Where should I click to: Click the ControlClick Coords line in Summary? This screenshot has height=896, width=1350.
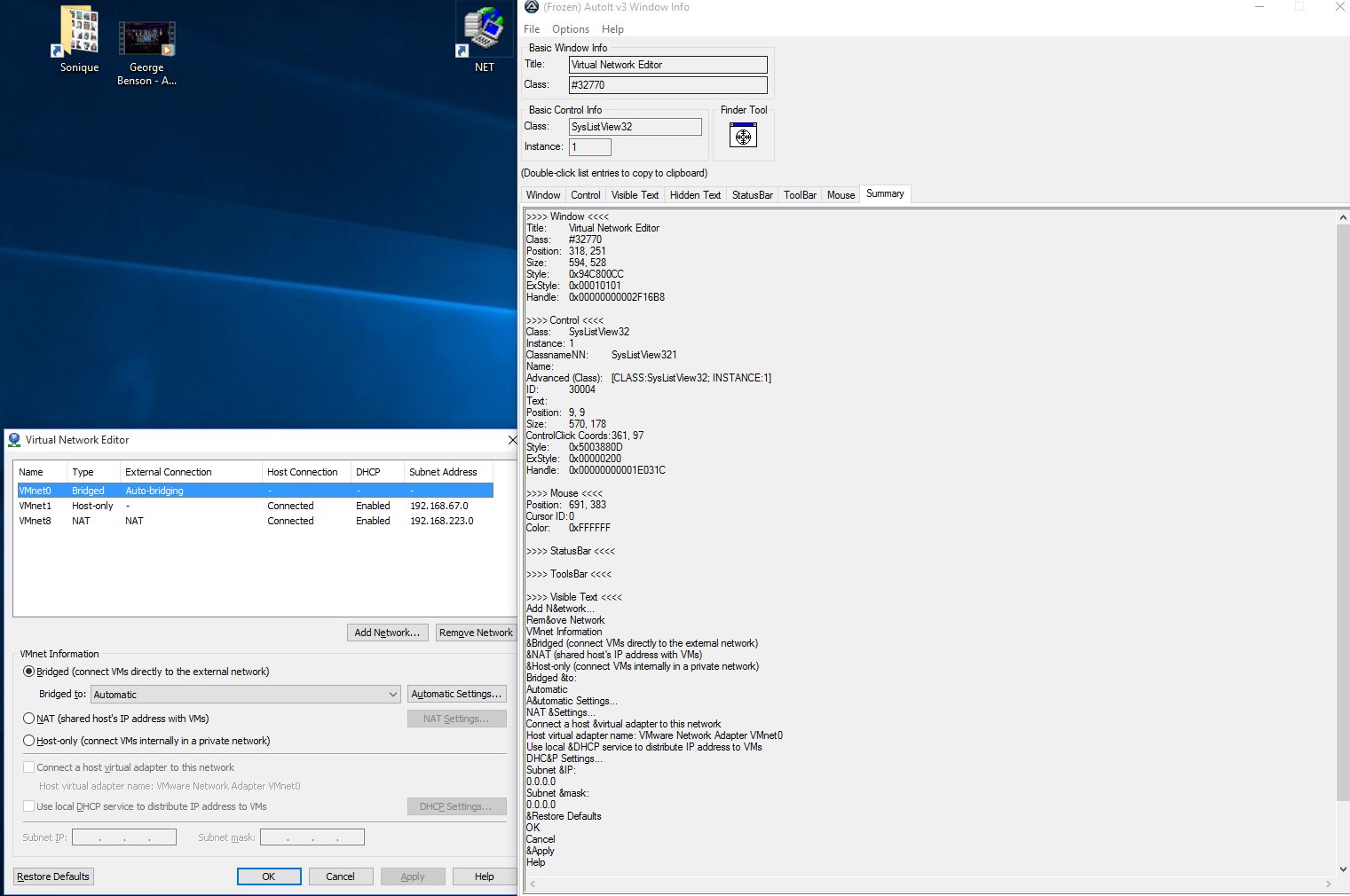[x=585, y=436]
